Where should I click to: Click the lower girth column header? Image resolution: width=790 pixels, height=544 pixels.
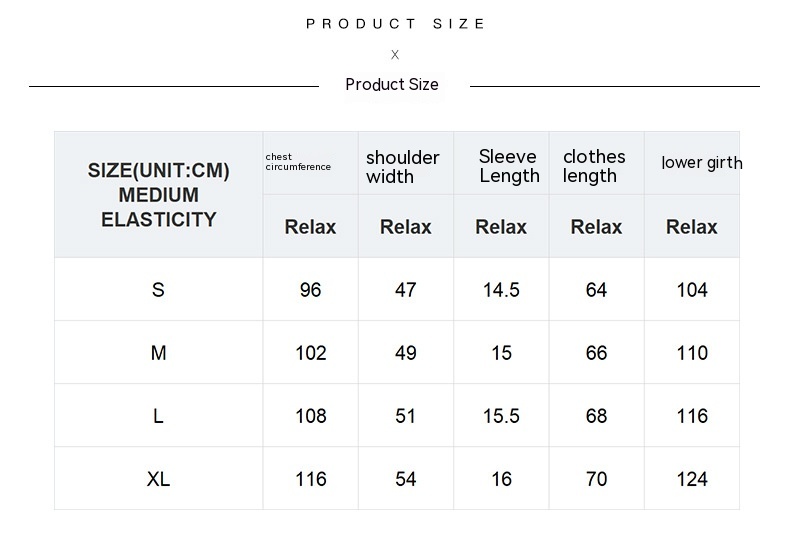tap(701, 163)
